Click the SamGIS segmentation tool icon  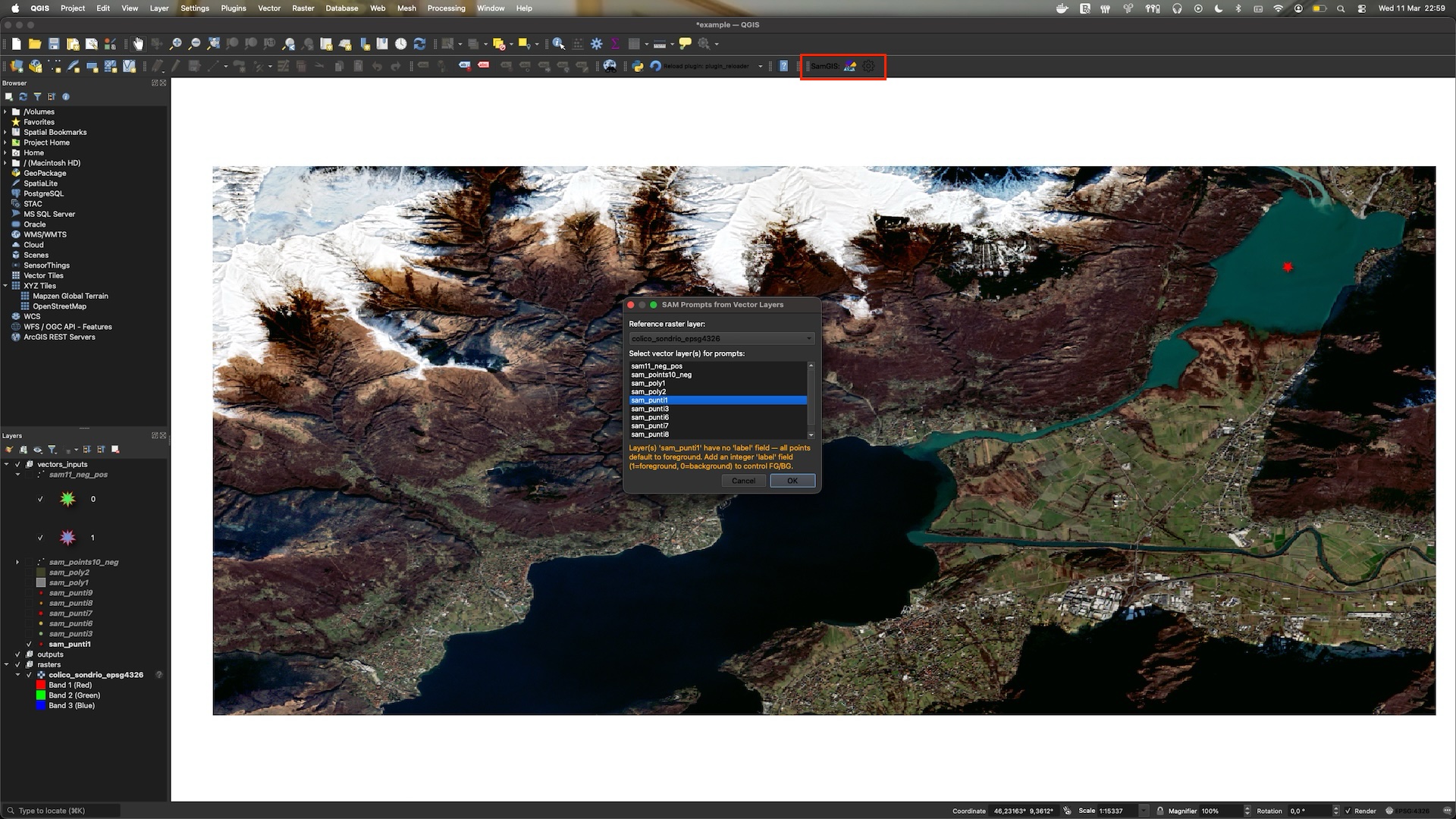point(850,66)
